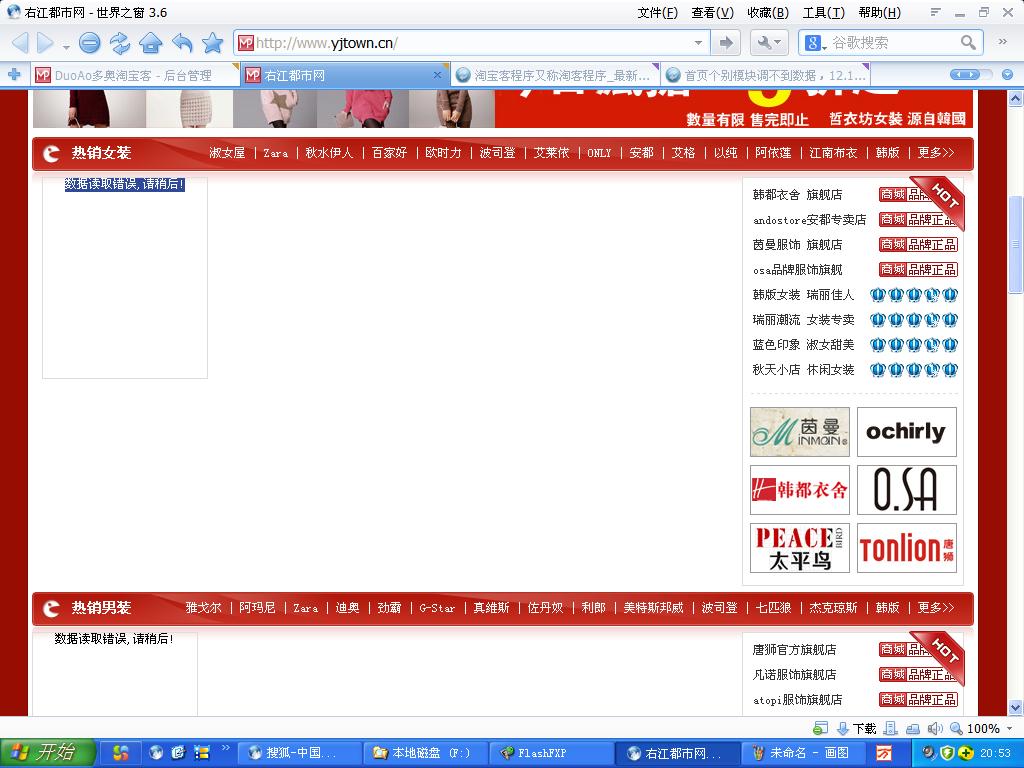Open 唐狮官方旗舰店 shop link
Viewport: 1024px width, 768px height.
coord(794,650)
